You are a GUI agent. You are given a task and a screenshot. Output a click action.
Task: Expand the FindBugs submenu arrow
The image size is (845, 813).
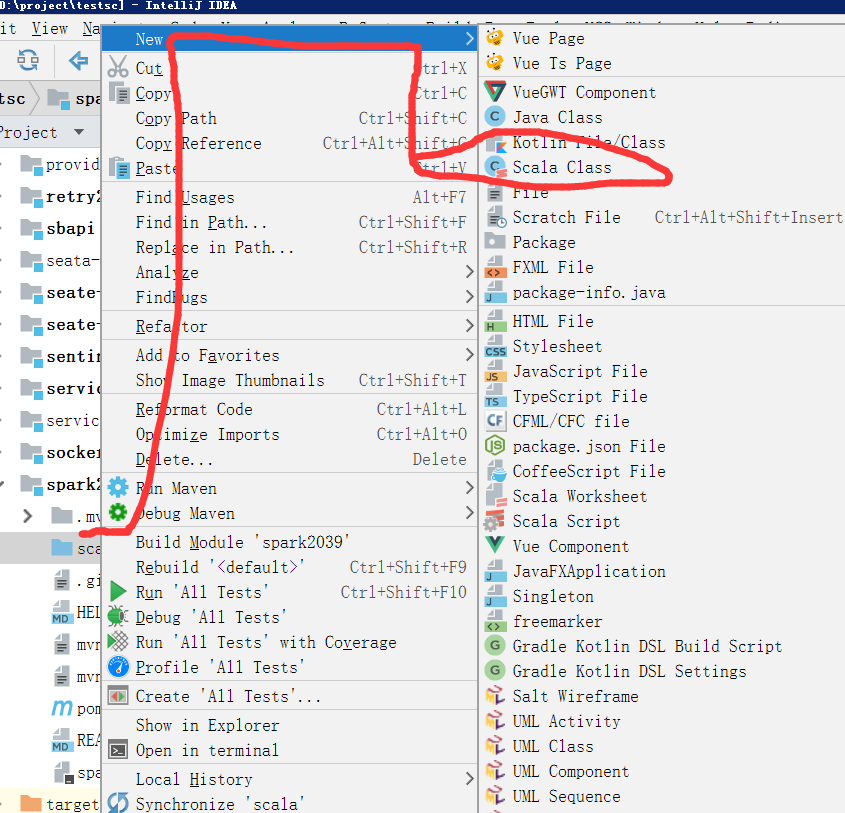click(x=469, y=296)
